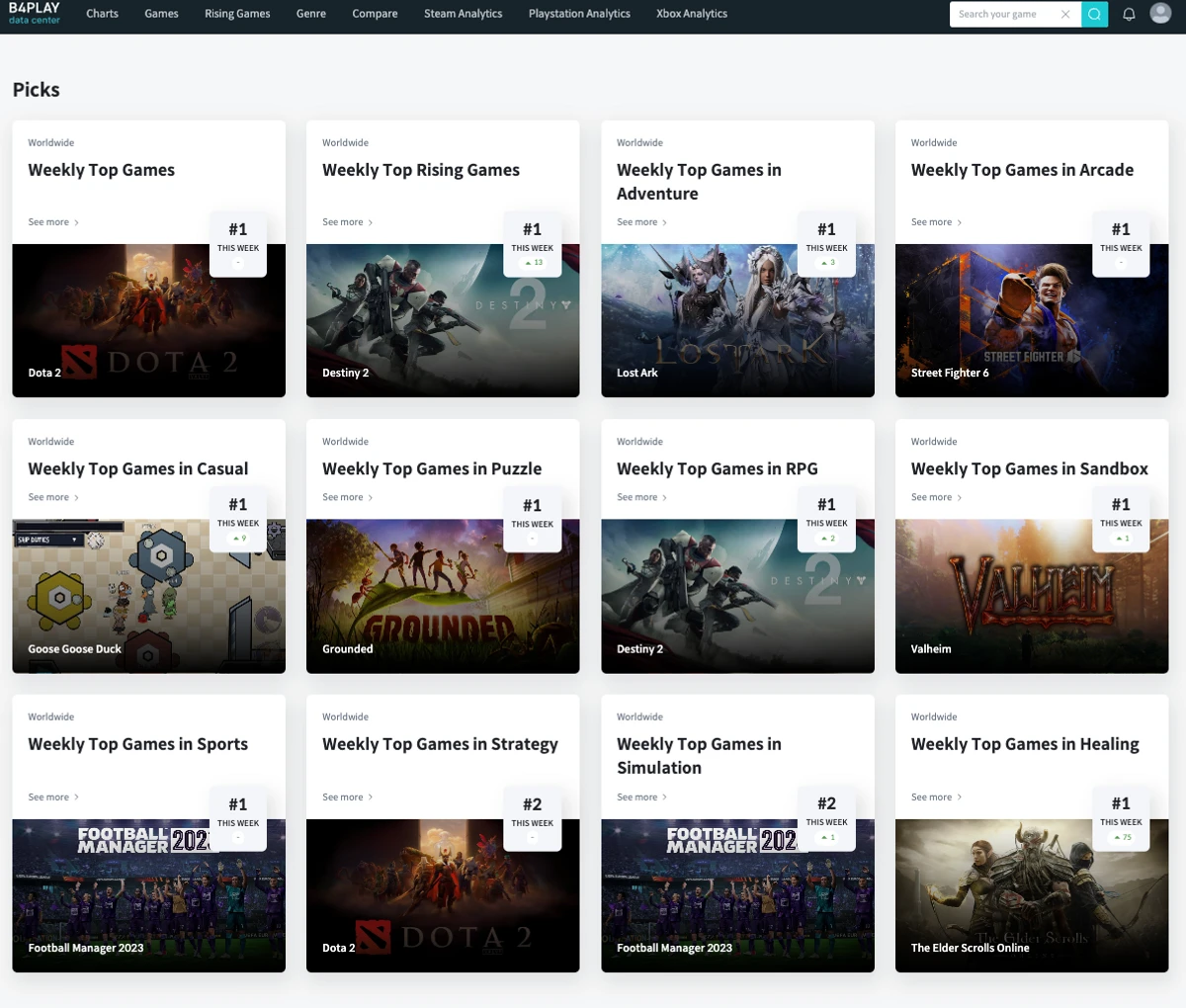Open Xbox Analytics

click(x=692, y=14)
